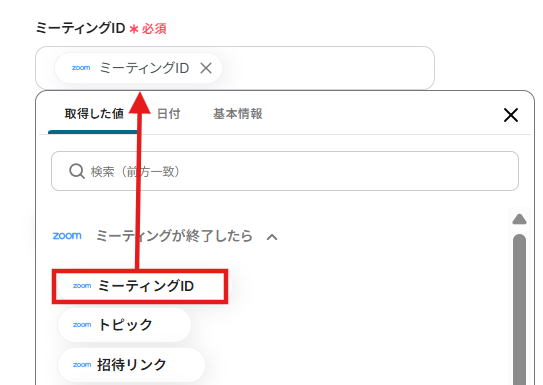Open the 基本情報 tab

coord(238,114)
